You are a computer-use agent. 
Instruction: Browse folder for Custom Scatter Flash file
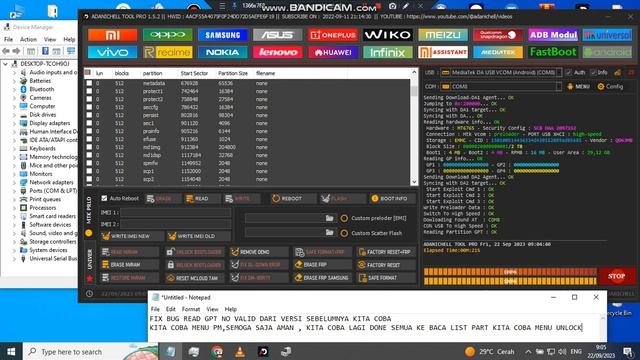click(x=329, y=233)
